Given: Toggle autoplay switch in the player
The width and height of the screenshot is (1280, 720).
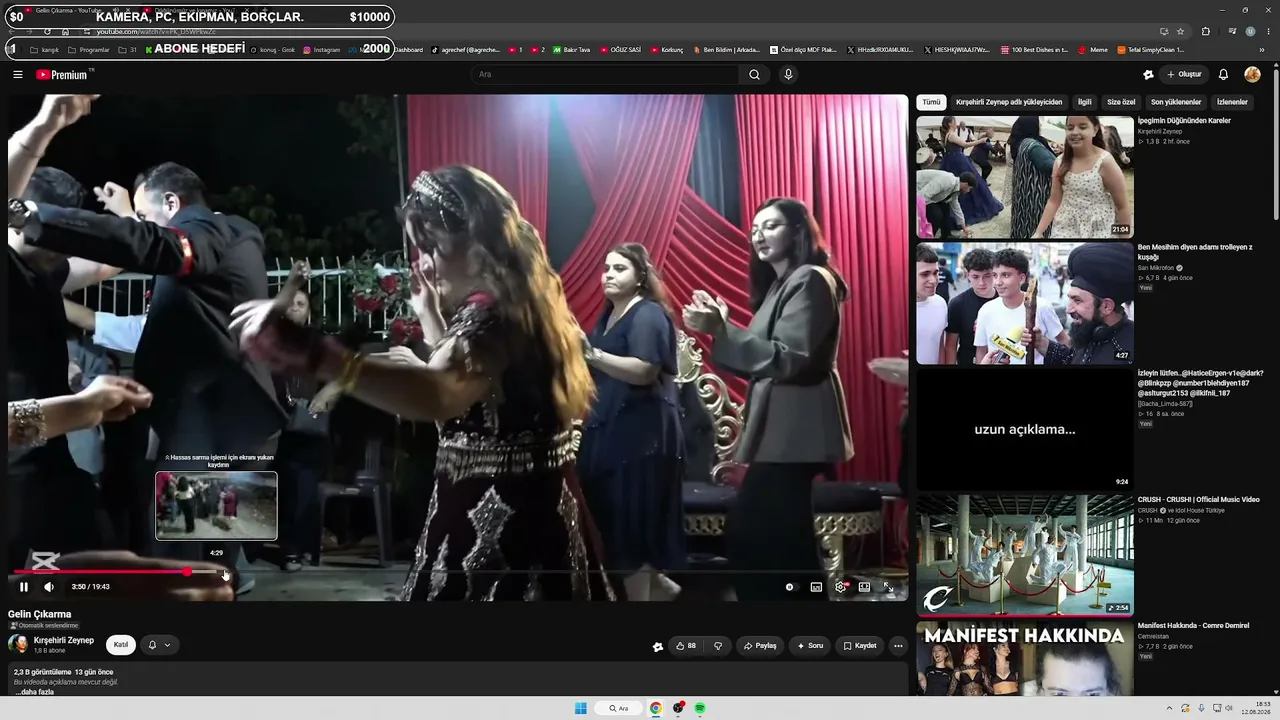Looking at the screenshot, I should click(x=790, y=587).
